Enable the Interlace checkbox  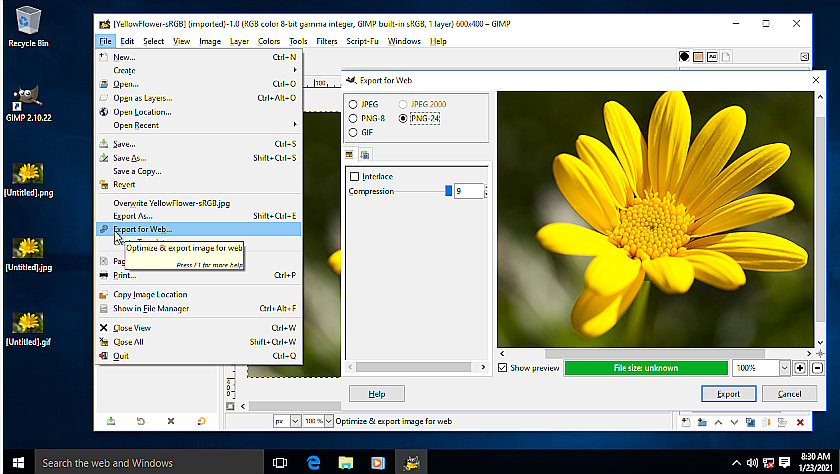click(x=354, y=177)
